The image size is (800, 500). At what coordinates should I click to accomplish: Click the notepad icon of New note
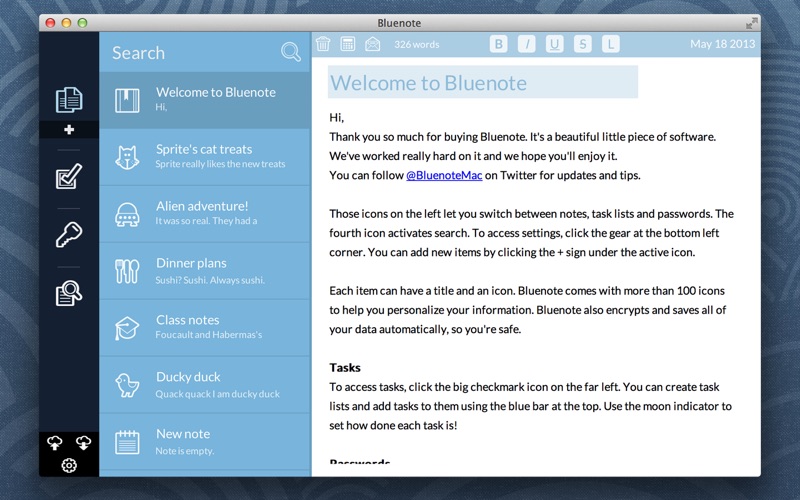click(x=127, y=442)
